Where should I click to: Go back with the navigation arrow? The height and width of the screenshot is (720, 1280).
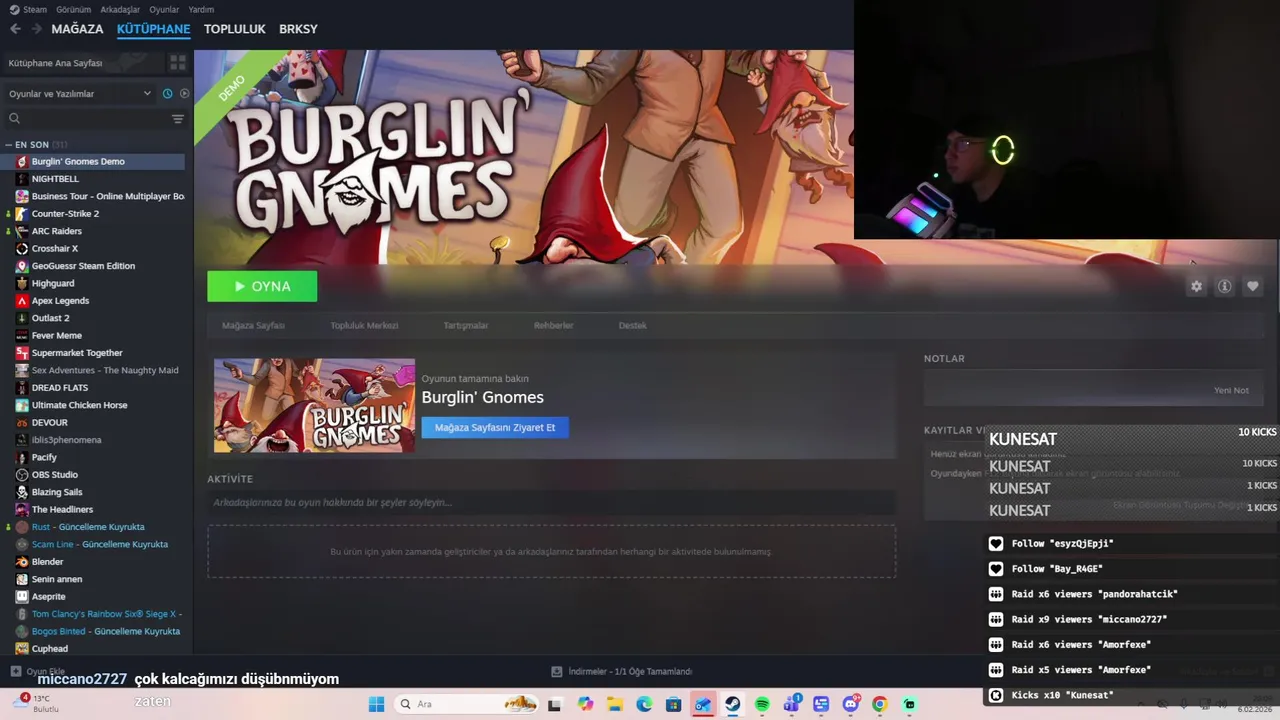[x=15, y=29]
